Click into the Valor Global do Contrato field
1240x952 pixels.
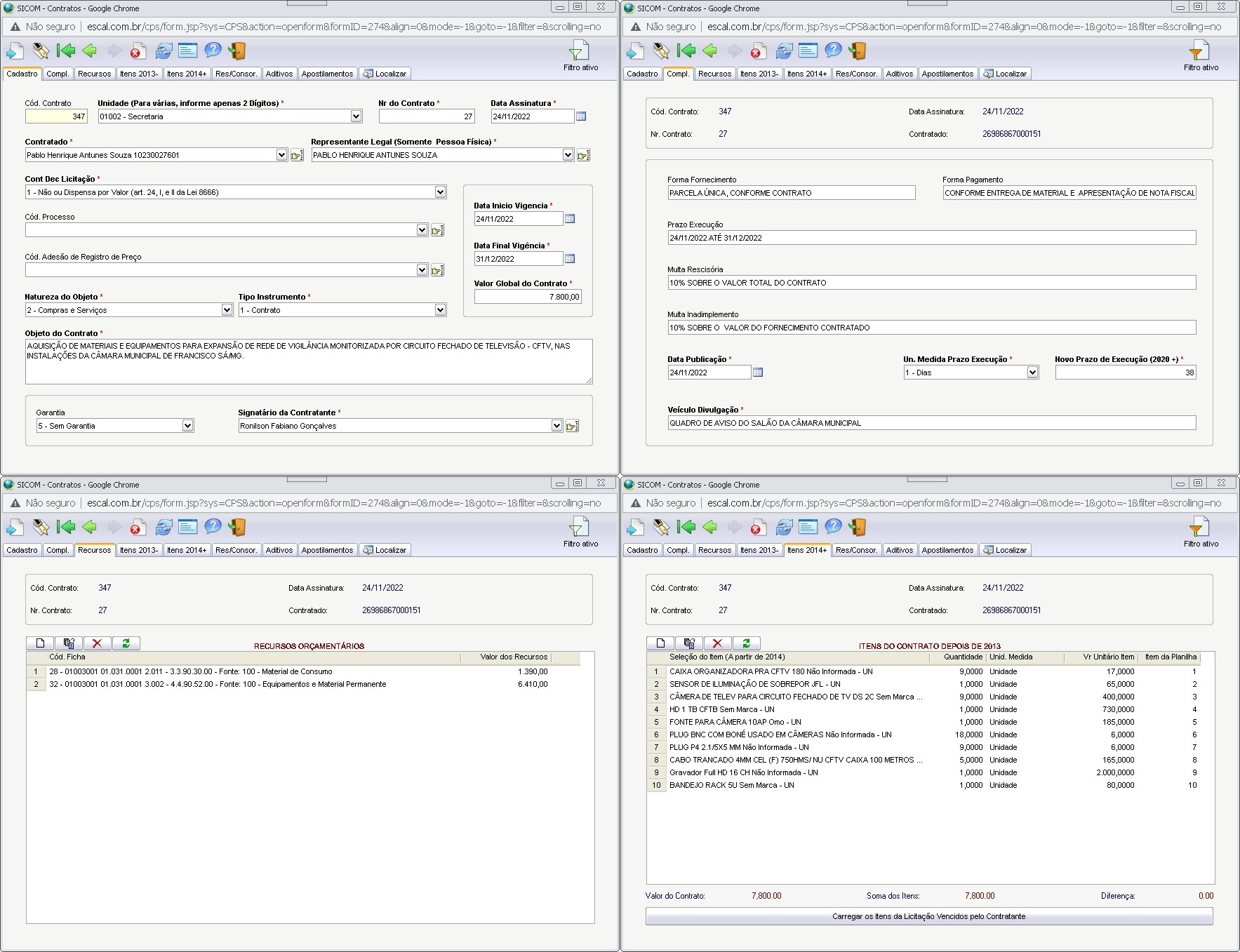click(528, 297)
